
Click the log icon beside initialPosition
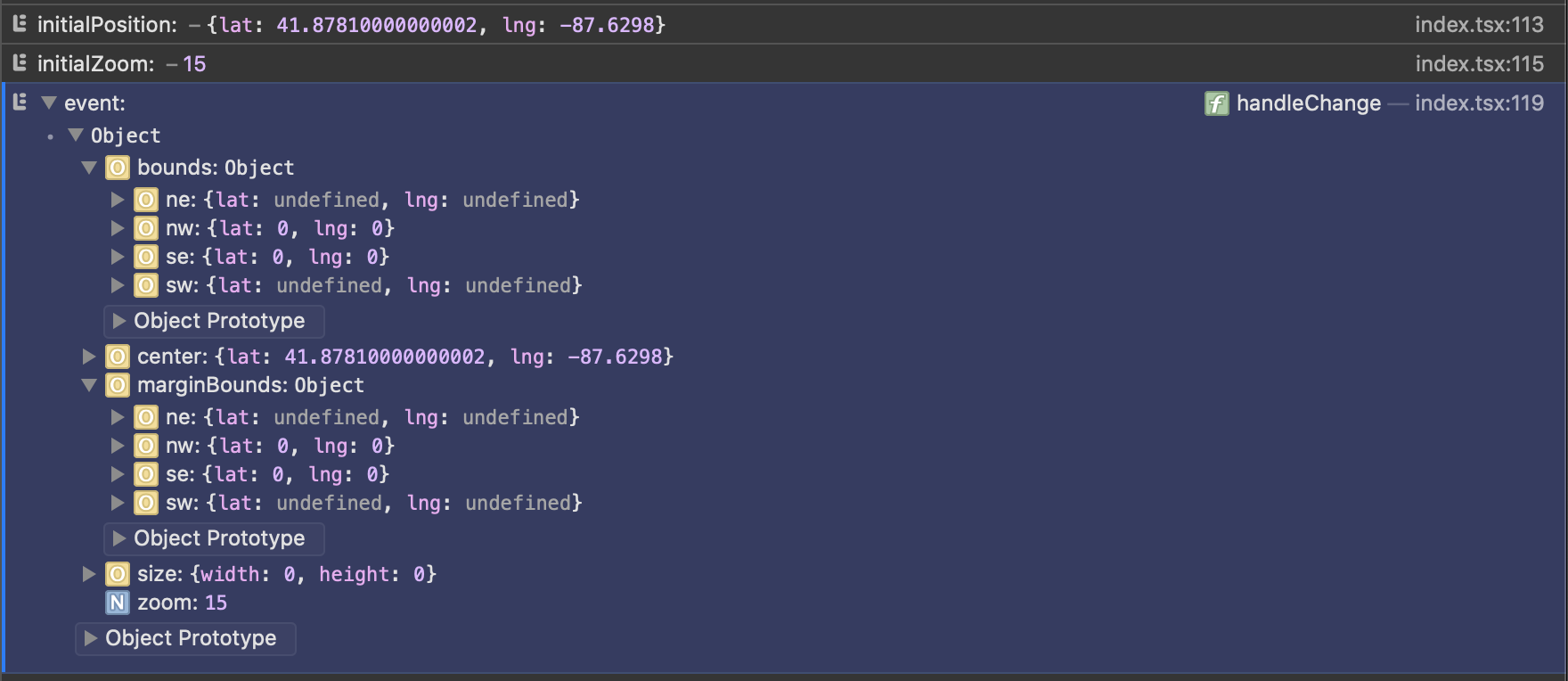[x=20, y=24]
